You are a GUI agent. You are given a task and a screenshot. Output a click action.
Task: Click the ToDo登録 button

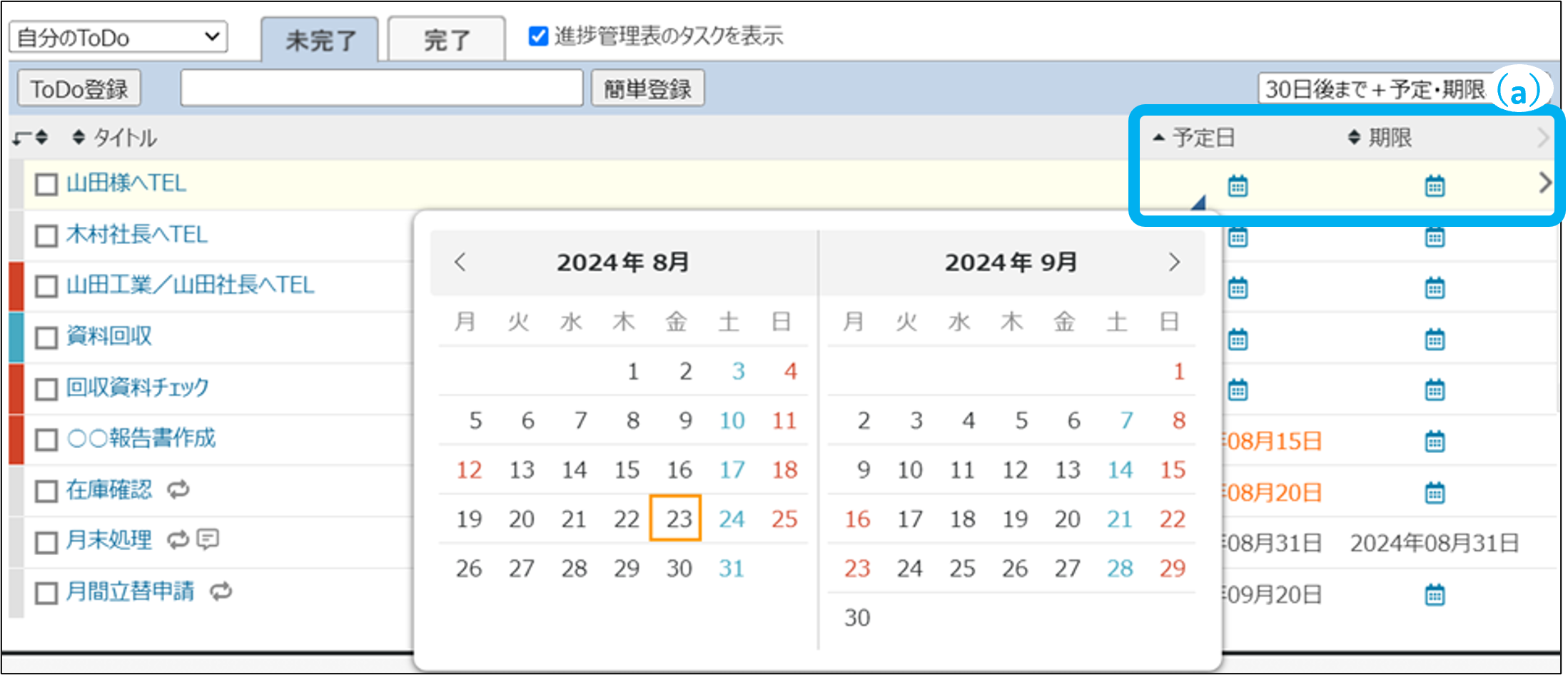(79, 89)
